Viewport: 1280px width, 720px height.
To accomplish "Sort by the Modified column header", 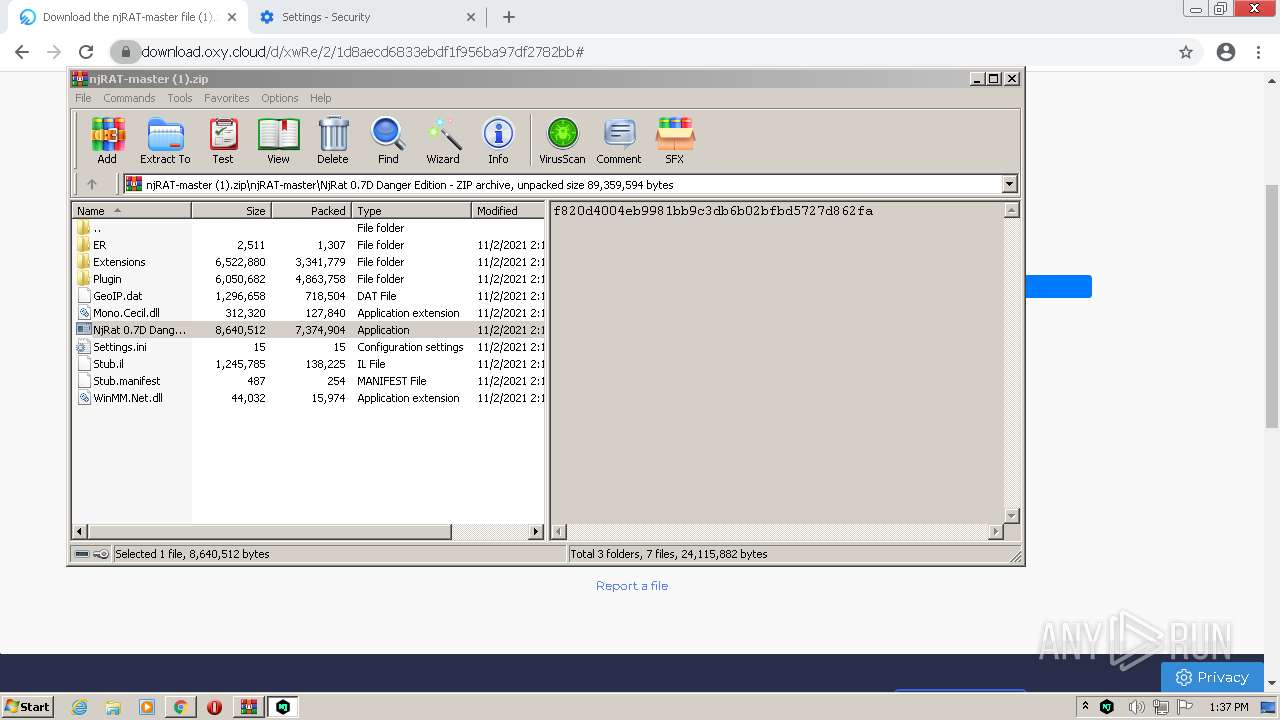I will click(508, 211).
